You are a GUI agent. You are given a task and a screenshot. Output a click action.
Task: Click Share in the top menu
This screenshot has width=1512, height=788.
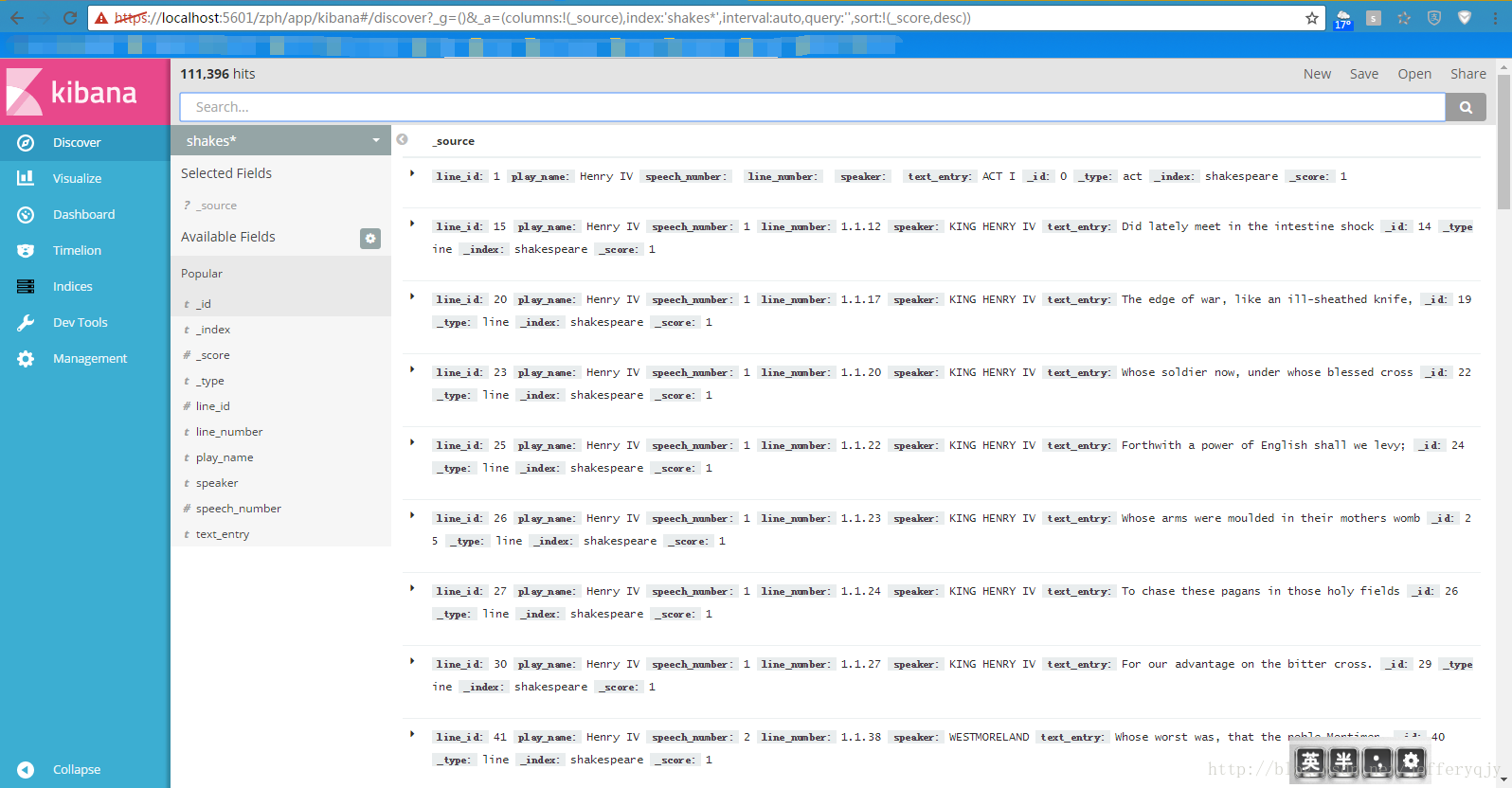coord(1468,74)
